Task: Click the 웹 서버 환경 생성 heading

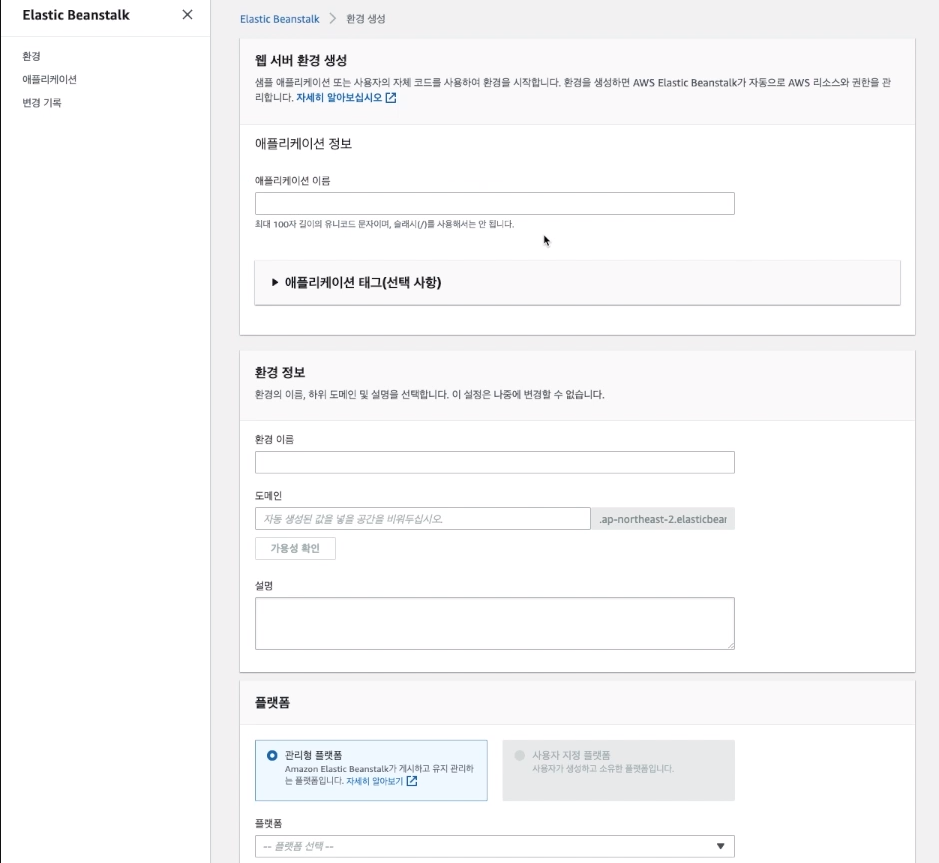Action: 301,60
